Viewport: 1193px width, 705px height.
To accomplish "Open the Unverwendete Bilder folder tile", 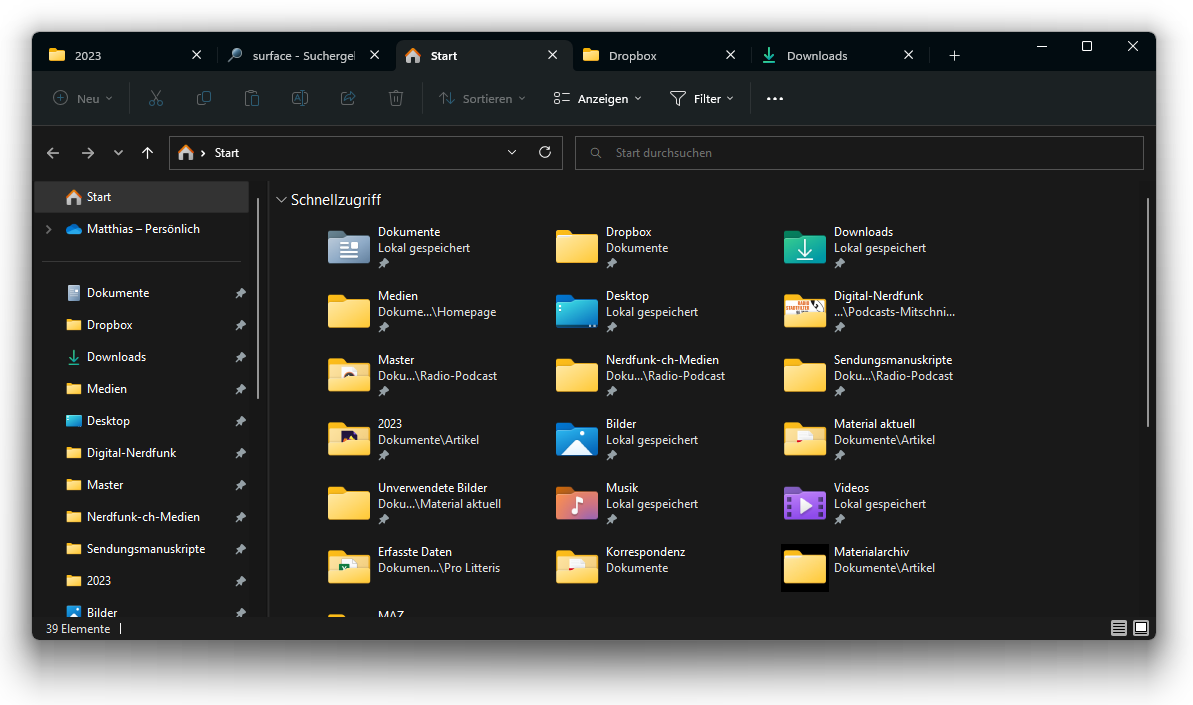I will [x=415, y=503].
